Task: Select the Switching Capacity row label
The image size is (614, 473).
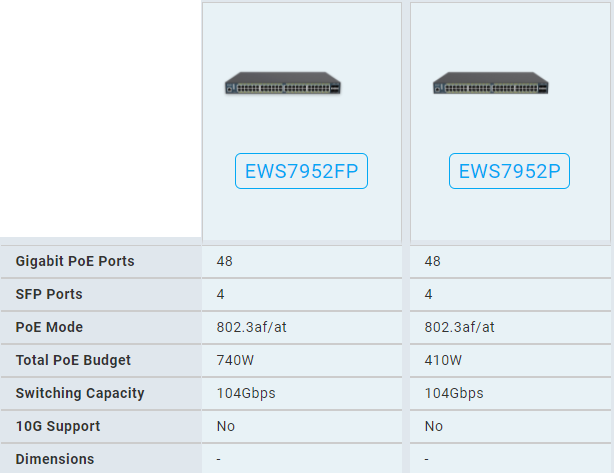Action: click(x=80, y=393)
